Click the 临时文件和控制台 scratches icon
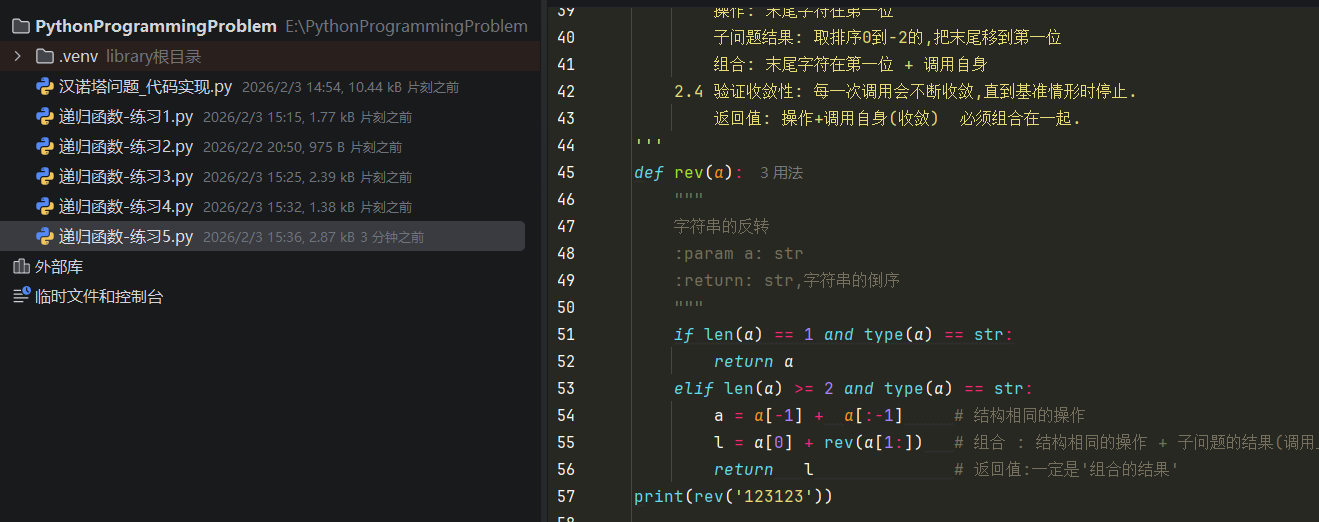 [x=21, y=296]
